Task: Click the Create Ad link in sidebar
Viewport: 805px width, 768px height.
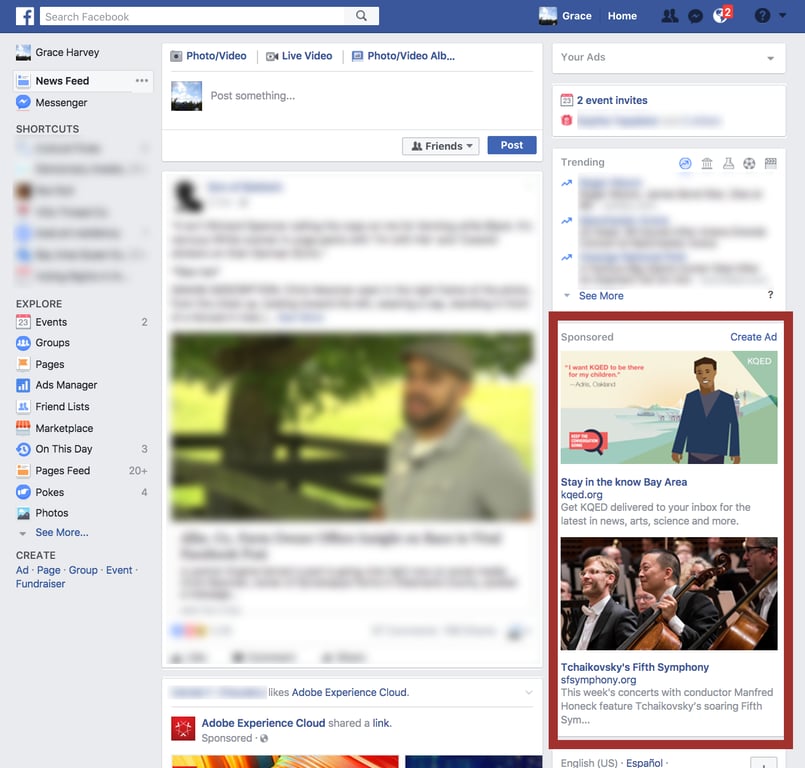Action: pos(22,570)
